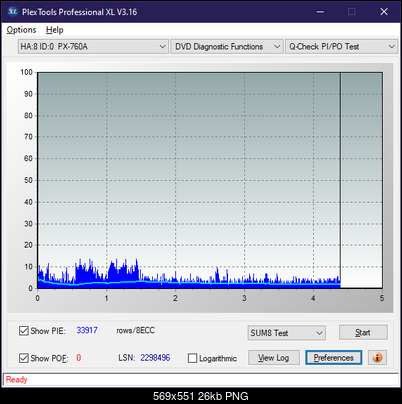Click the orange info icon button
This screenshot has width=402, height=404.
click(377, 358)
